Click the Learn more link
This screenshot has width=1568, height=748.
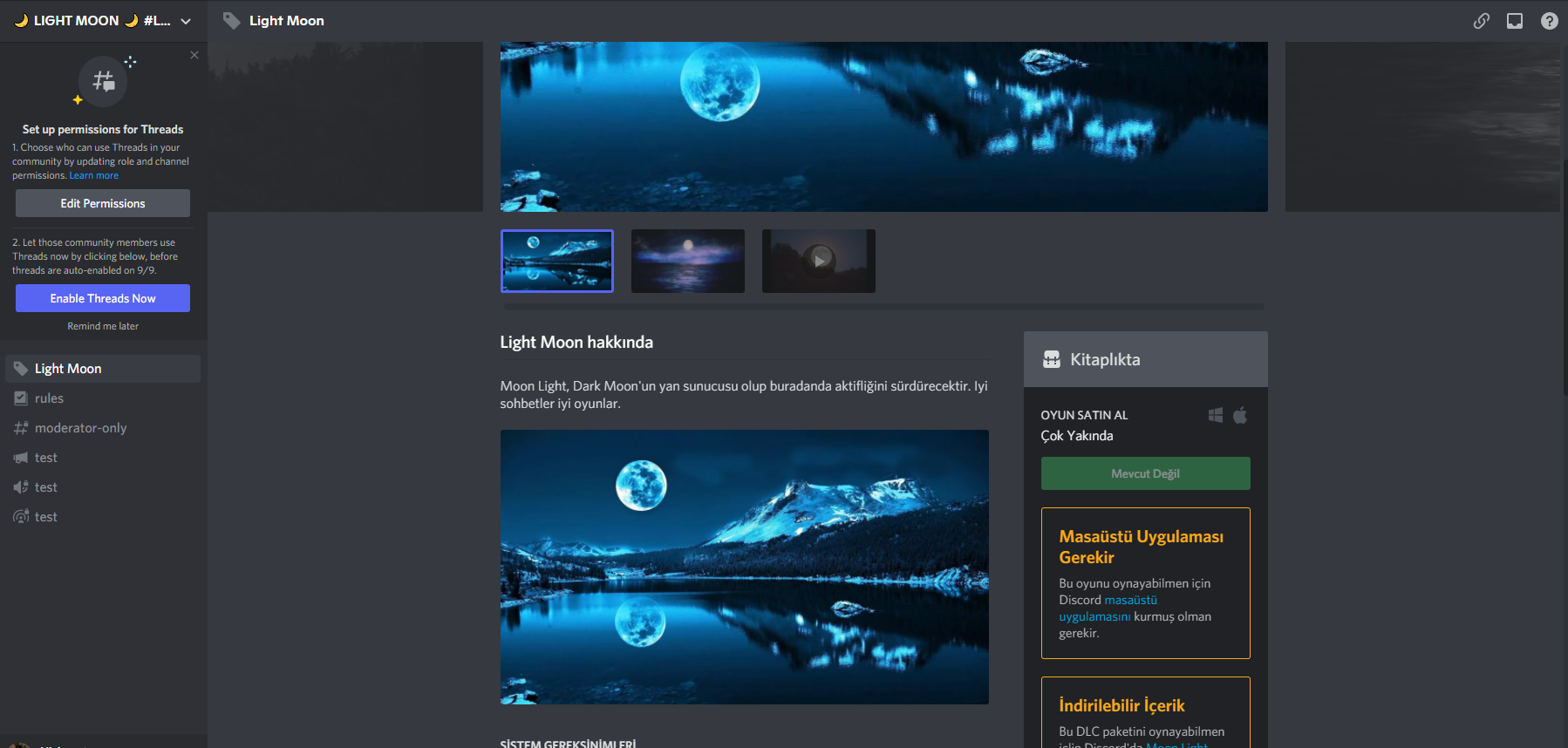pos(94,175)
